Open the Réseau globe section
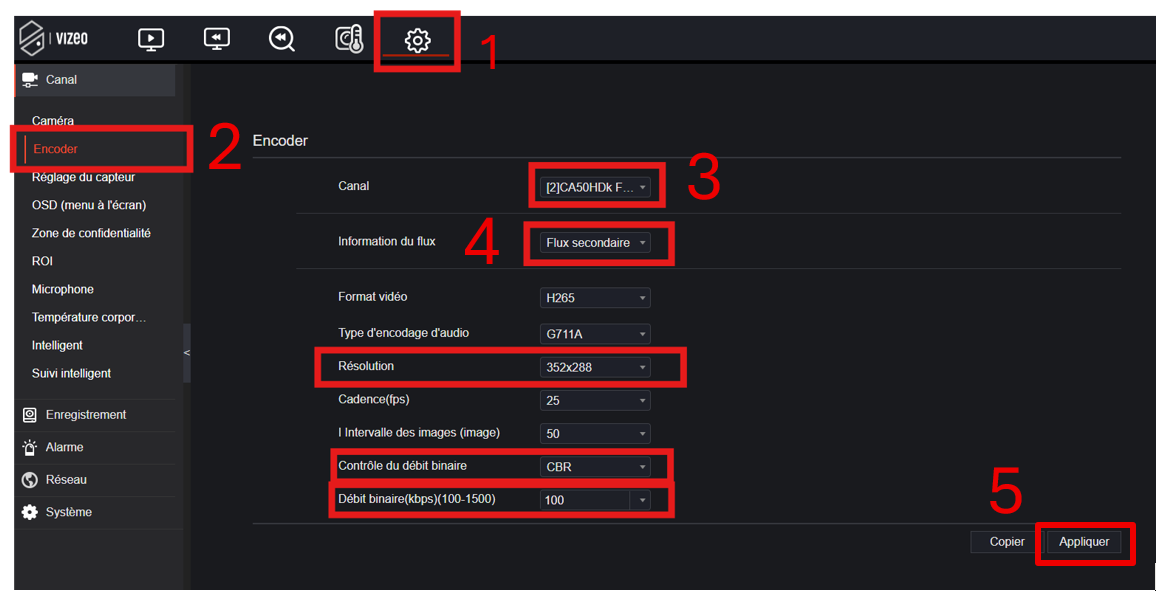Image resolution: width=1160 pixels, height=594 pixels. pyautogui.click(x=66, y=480)
